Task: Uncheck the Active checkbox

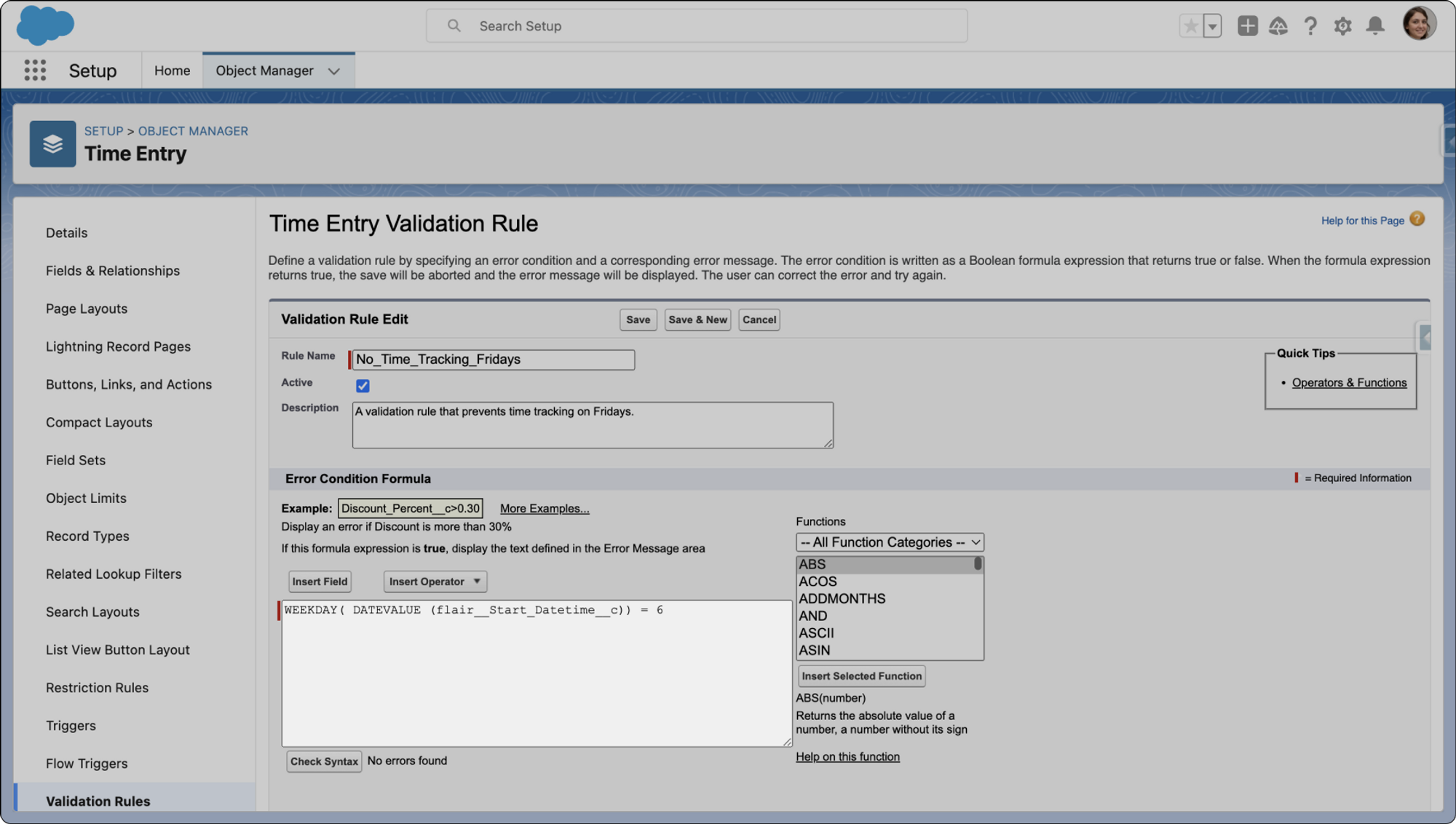Action: tap(363, 386)
